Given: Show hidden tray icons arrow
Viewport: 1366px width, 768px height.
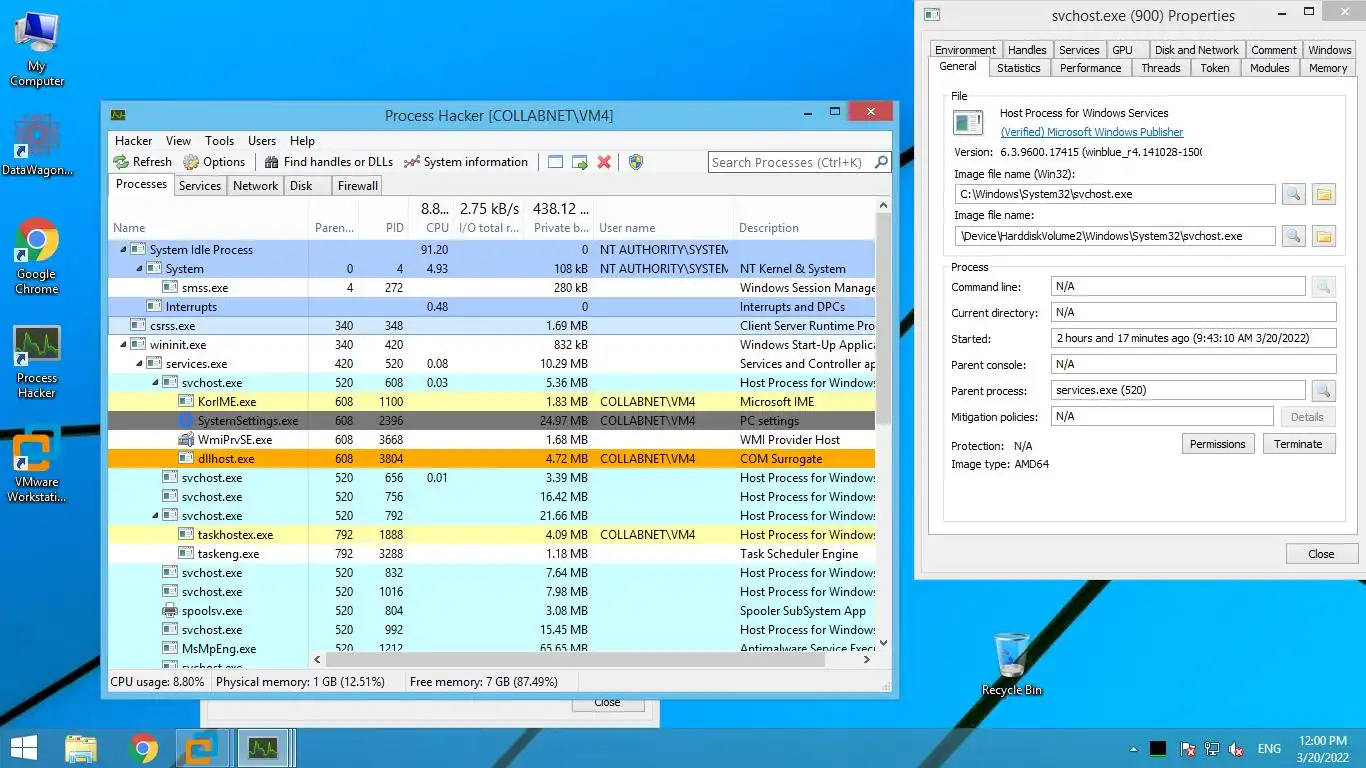Looking at the screenshot, I should pyautogui.click(x=1133, y=748).
